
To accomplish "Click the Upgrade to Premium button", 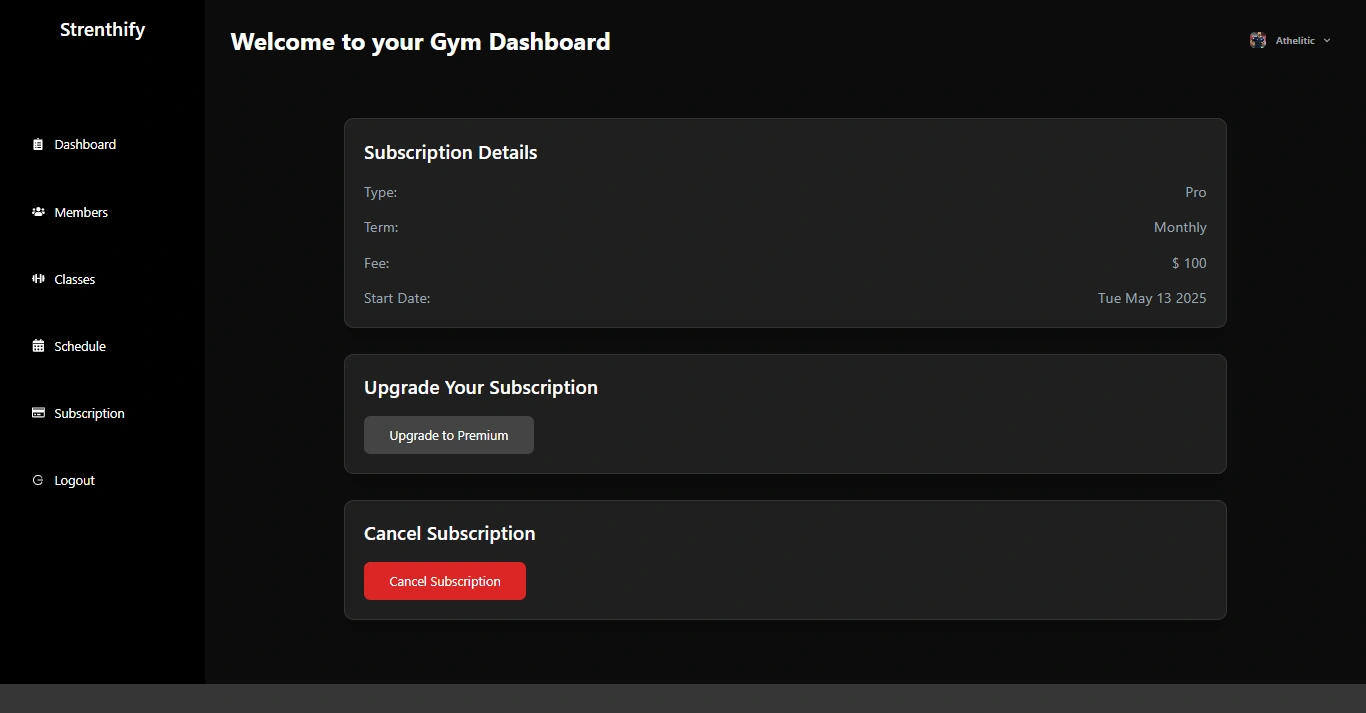I will [449, 435].
